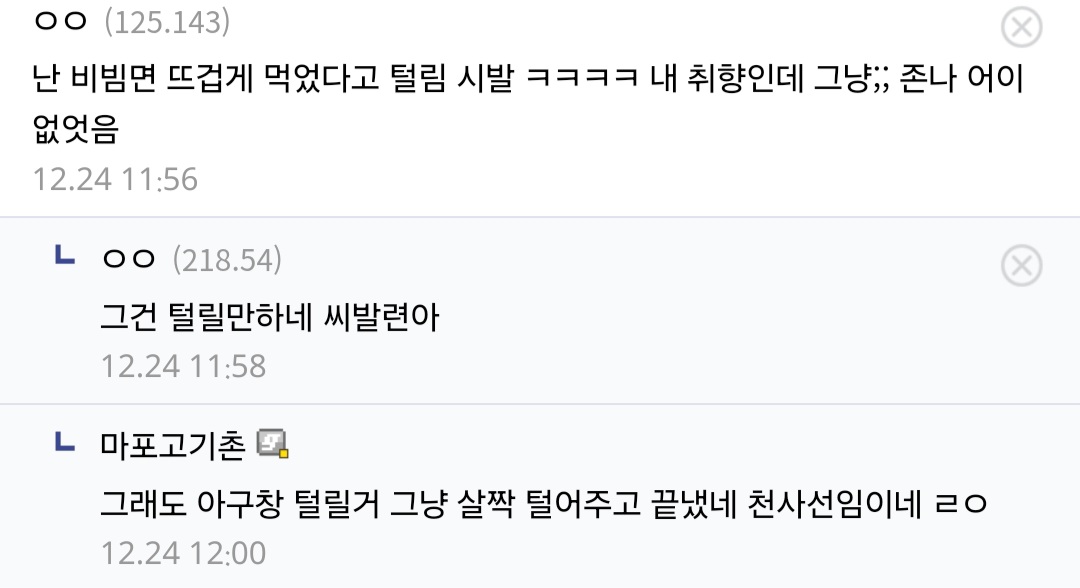Image resolution: width=1080 pixels, height=588 pixels.
Task: Click the IP address (218.54)
Action: coord(227,260)
